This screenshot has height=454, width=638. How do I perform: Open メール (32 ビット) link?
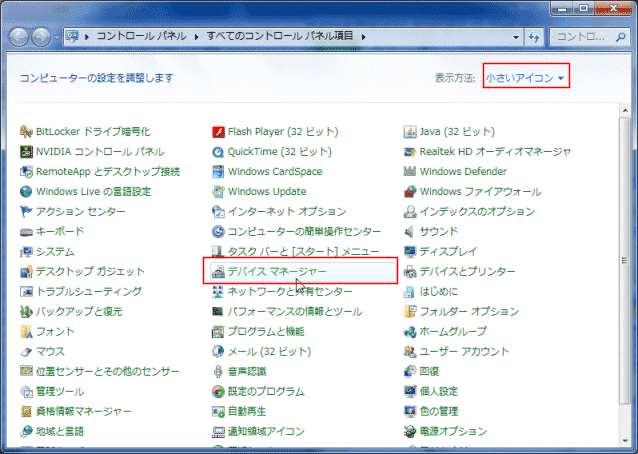click(x=269, y=351)
